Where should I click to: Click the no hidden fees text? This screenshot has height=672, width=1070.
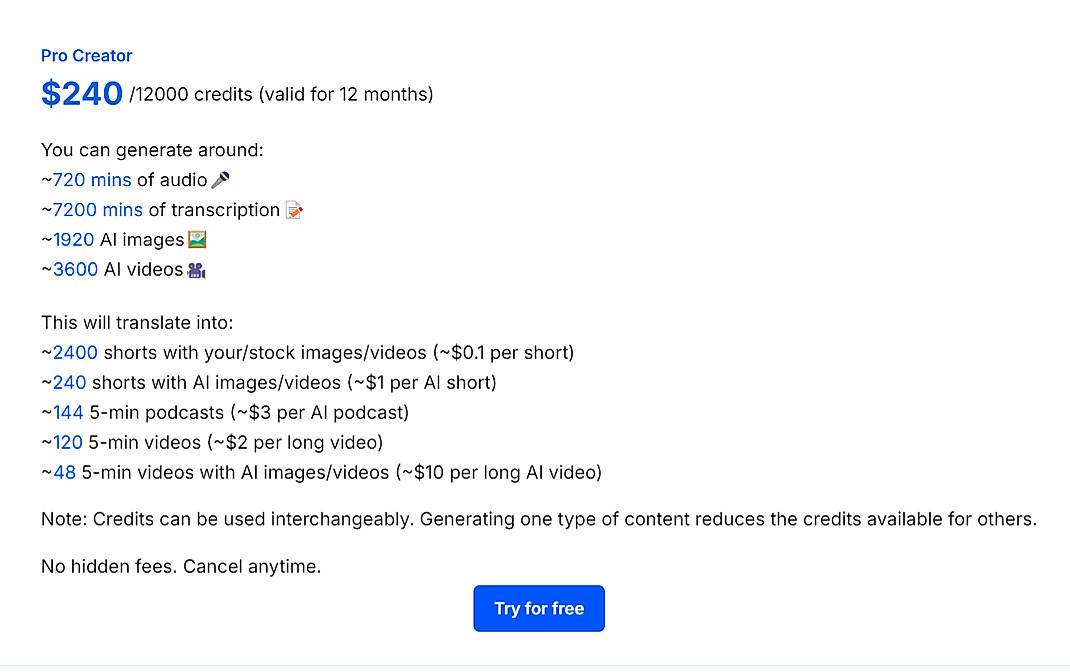coord(180,566)
